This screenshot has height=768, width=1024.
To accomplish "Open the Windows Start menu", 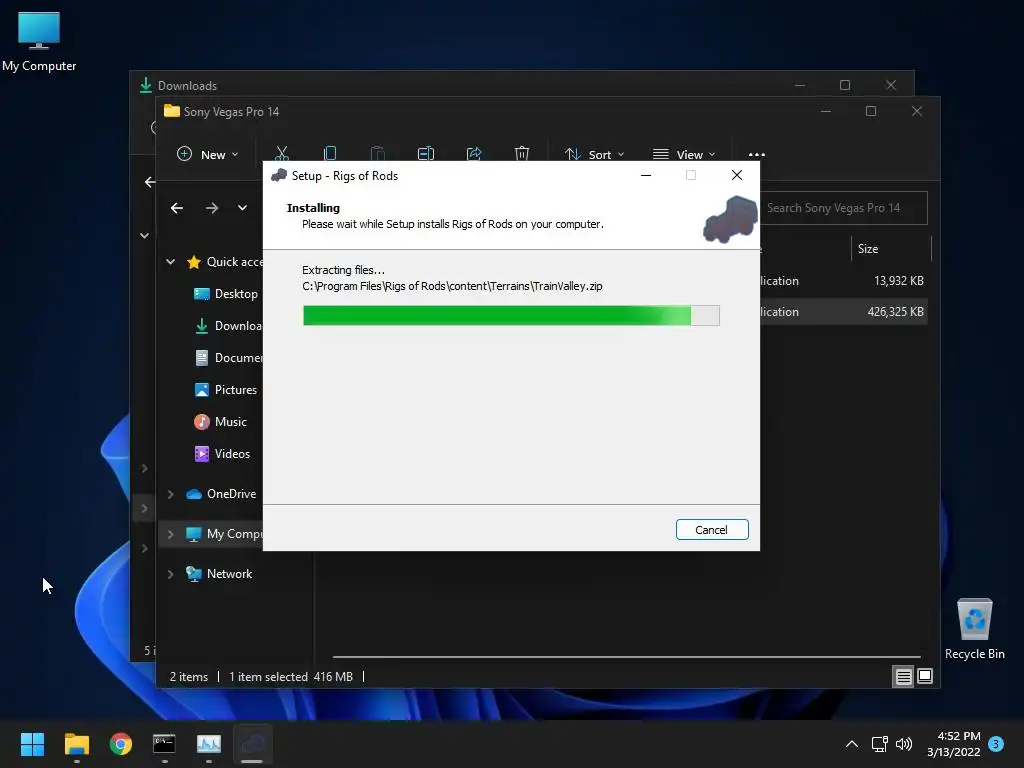I will (x=32, y=744).
